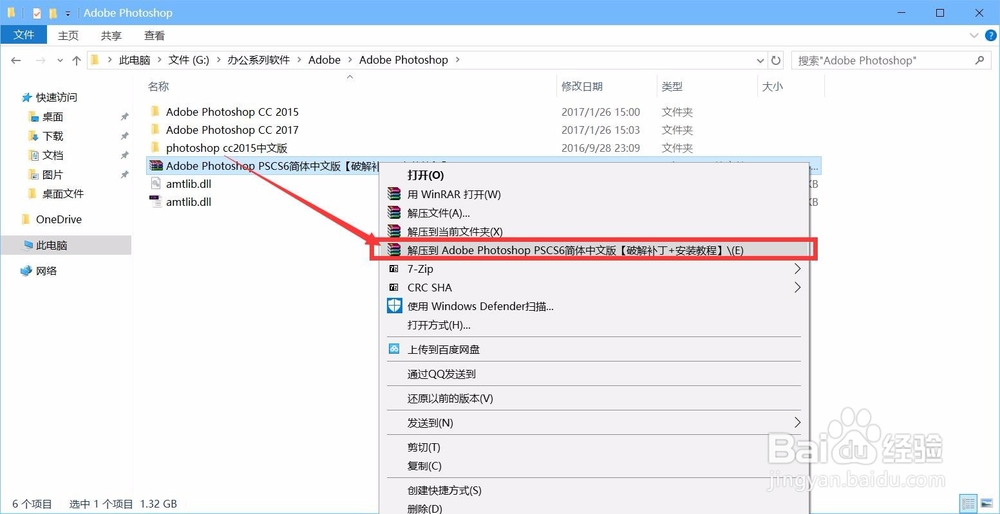
Task: Select 办公系列软件 breadcrumb segment
Action: point(258,60)
